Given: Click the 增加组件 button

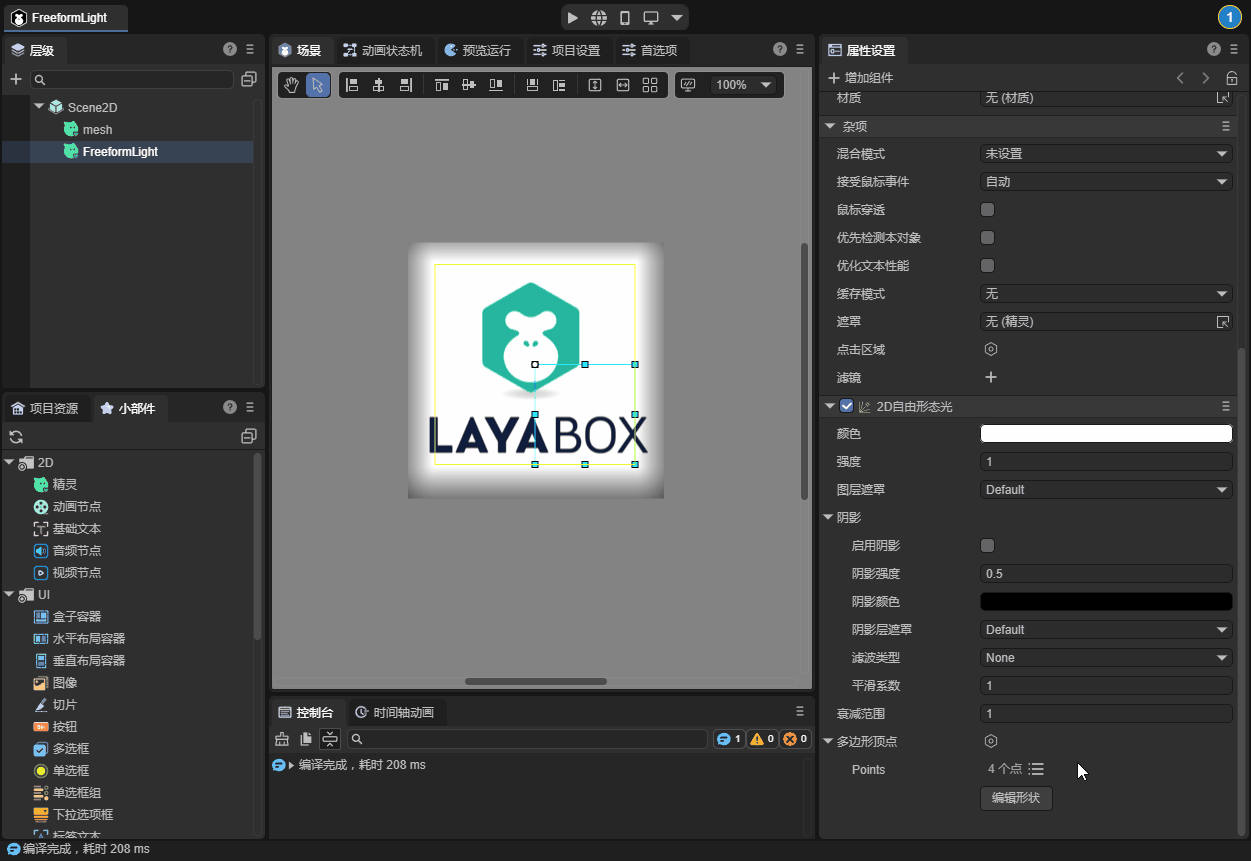Looking at the screenshot, I should (860, 78).
